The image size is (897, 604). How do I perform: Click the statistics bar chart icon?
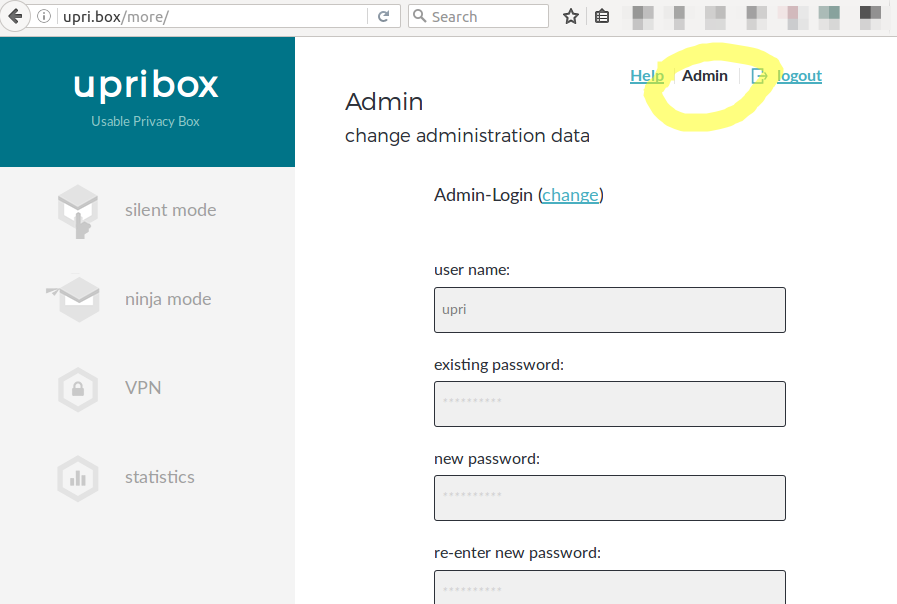pos(78,479)
